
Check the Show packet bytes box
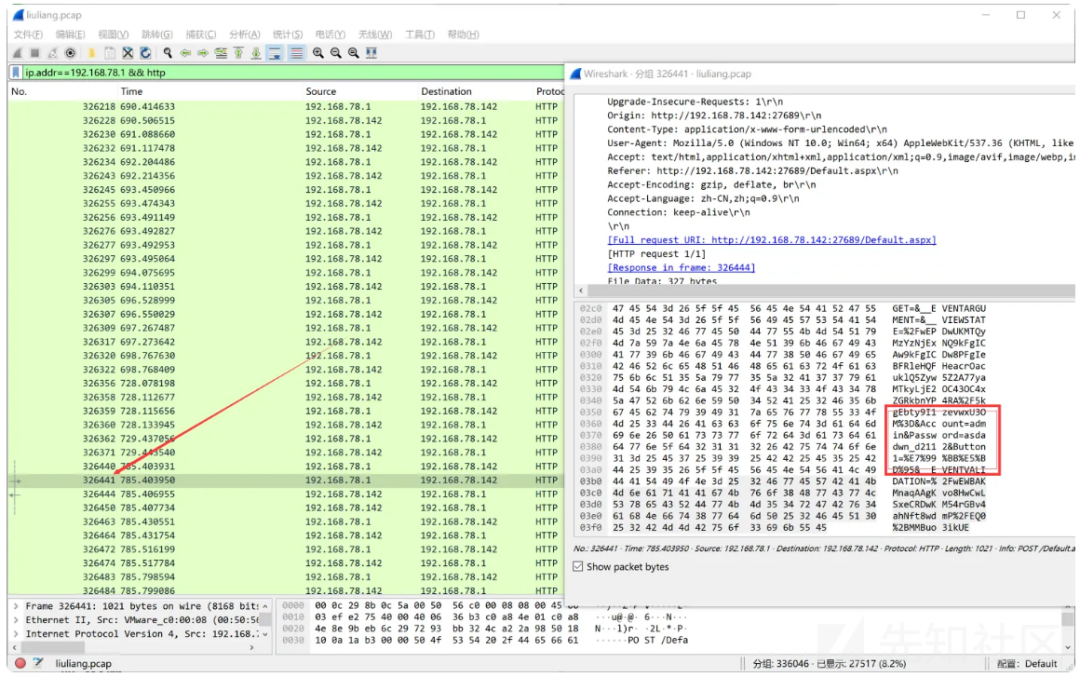pyautogui.click(x=578, y=567)
